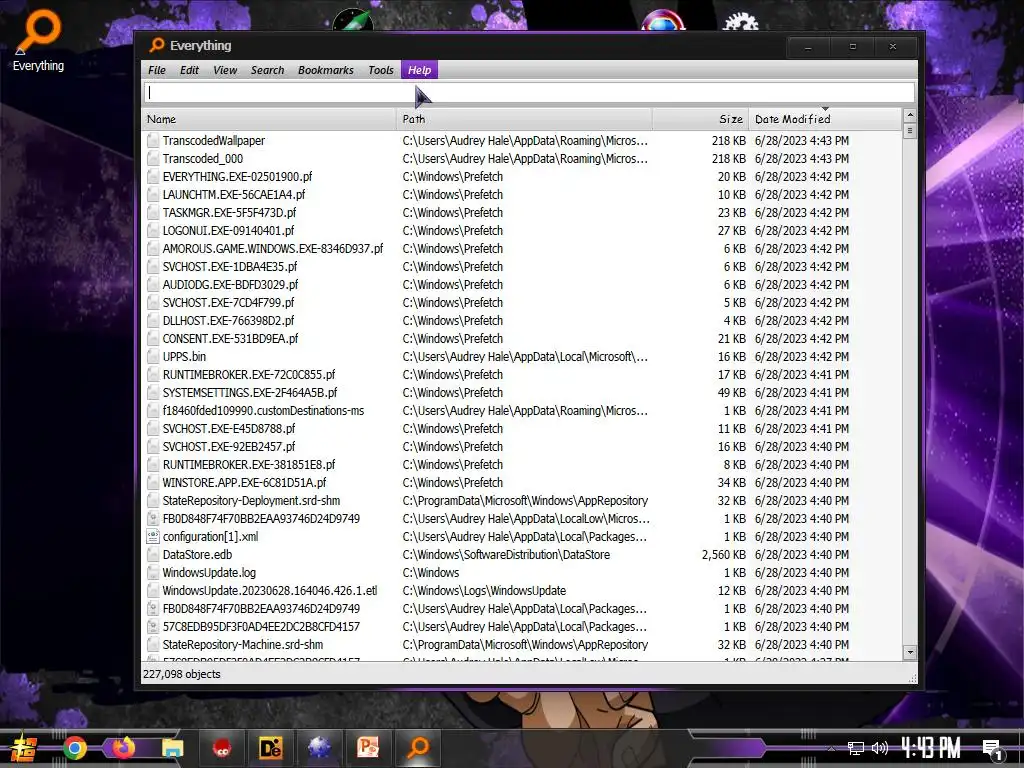
Task: Open the Tools menu
Action: 381,70
